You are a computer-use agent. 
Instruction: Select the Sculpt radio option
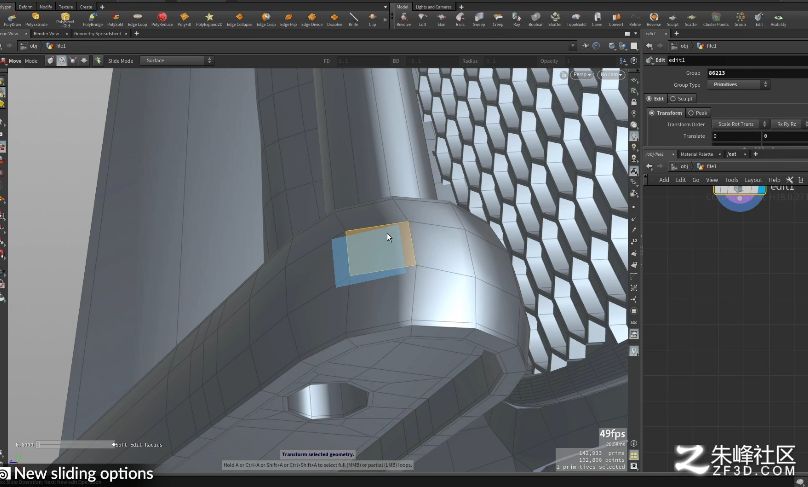(x=683, y=98)
